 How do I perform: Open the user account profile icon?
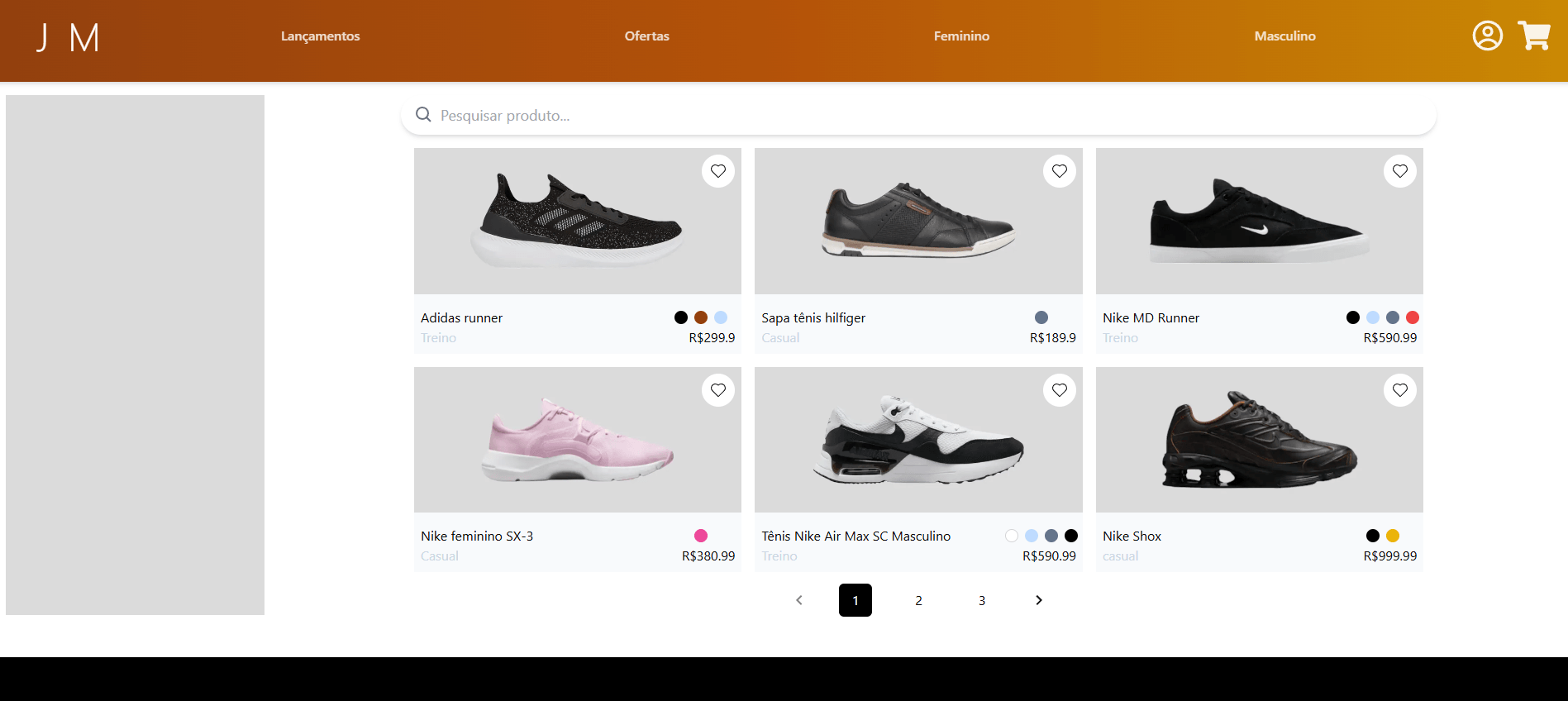pos(1487,36)
